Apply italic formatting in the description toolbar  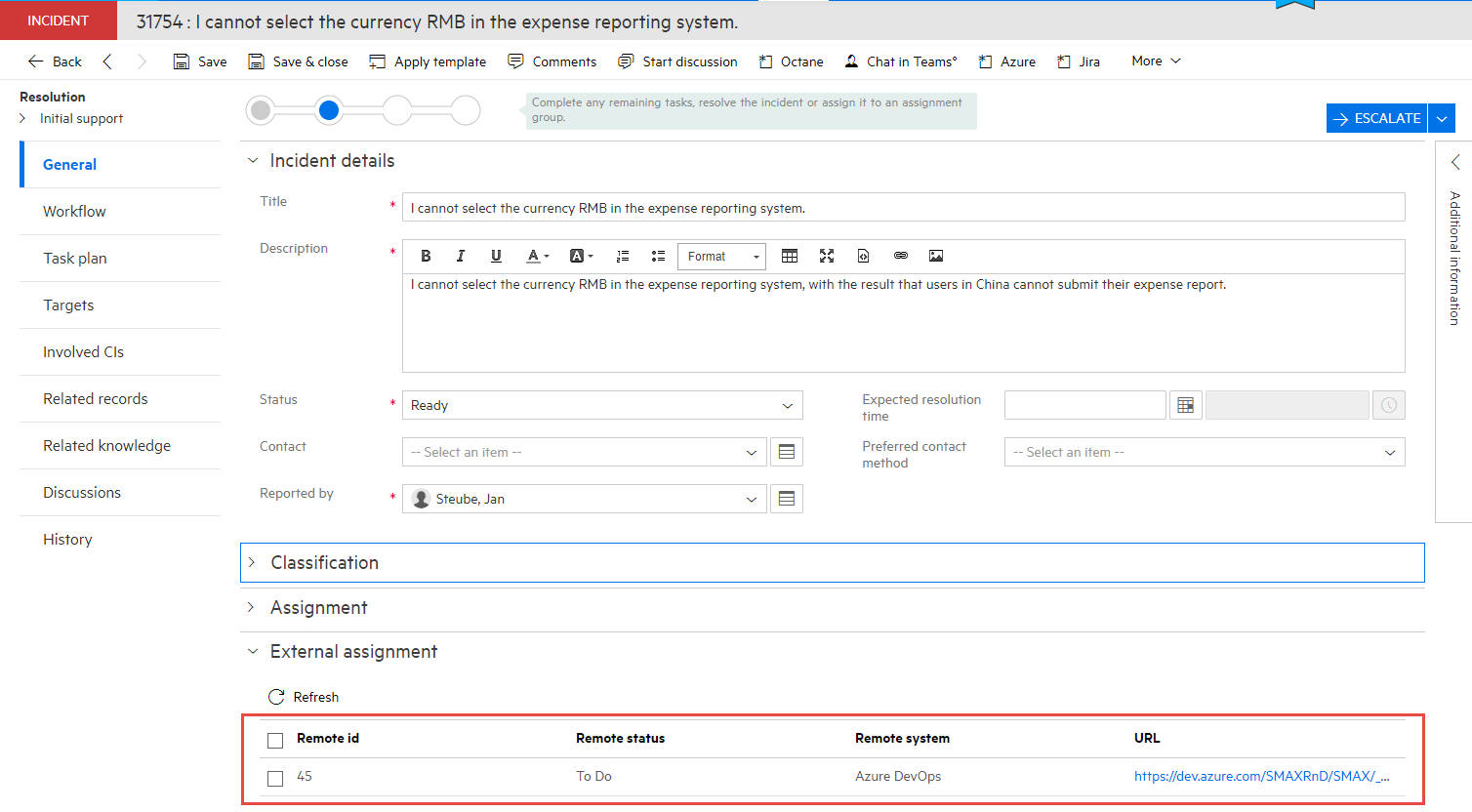460,256
